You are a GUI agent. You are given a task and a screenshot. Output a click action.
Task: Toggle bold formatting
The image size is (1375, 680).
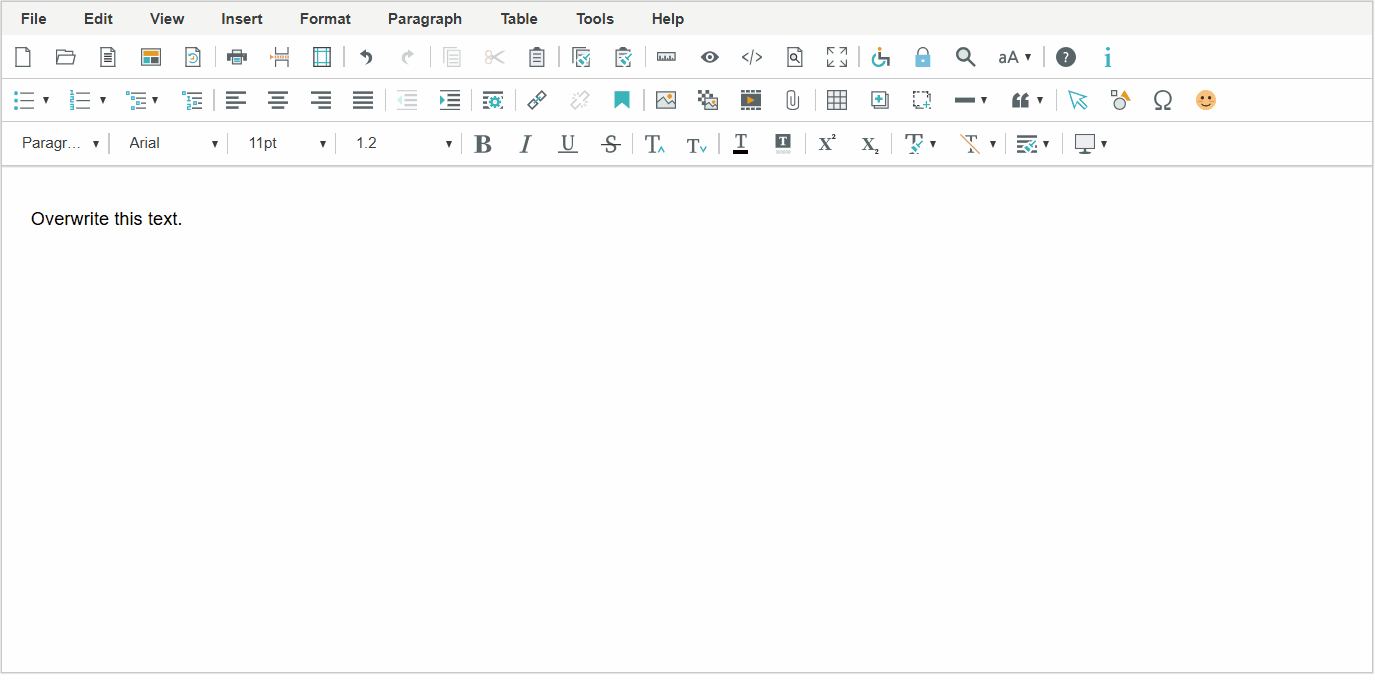point(483,144)
